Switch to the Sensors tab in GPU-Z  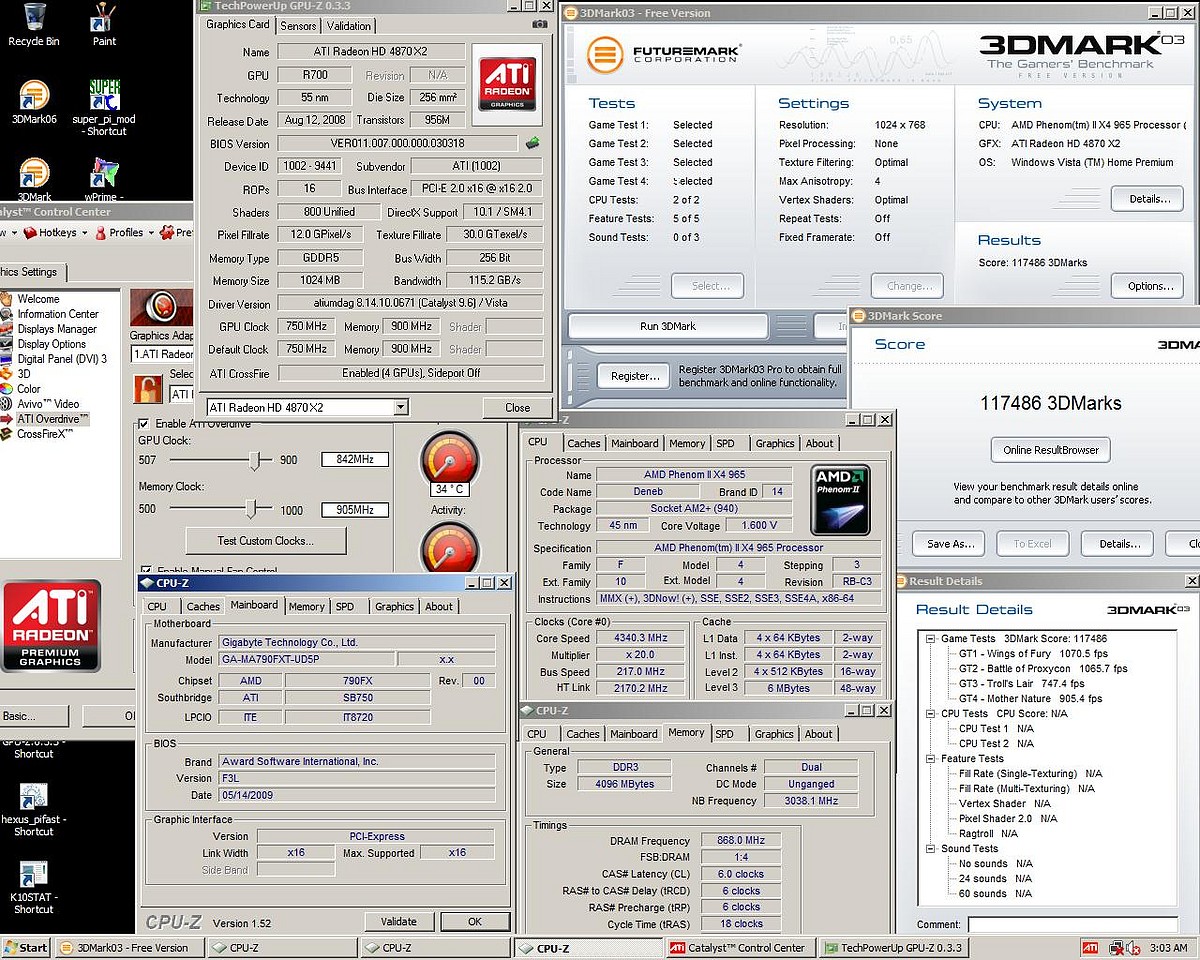pyautogui.click(x=298, y=26)
